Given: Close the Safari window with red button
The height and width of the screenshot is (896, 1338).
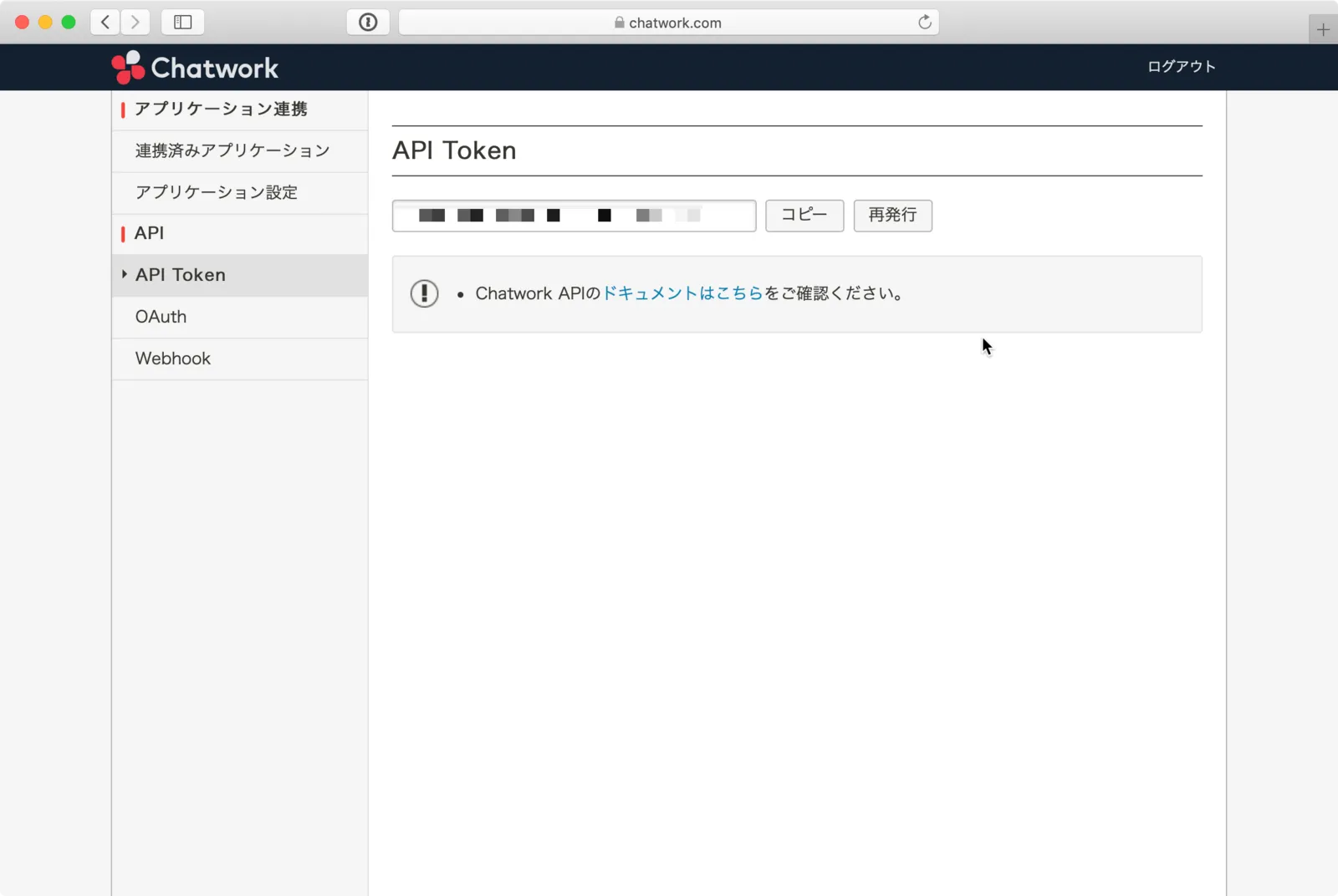Looking at the screenshot, I should pyautogui.click(x=23, y=23).
